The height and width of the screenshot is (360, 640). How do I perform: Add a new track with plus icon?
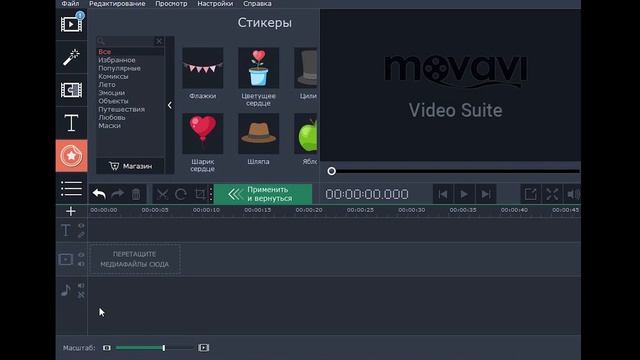tap(71, 211)
